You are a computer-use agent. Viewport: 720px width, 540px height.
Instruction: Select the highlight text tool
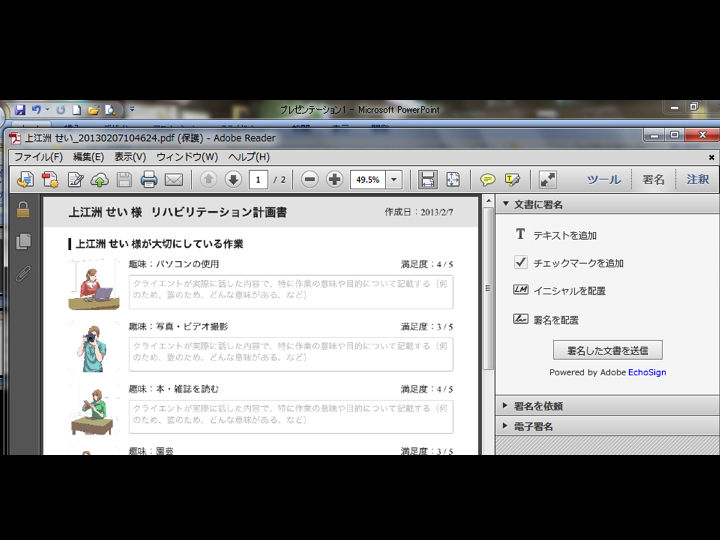tap(512, 180)
